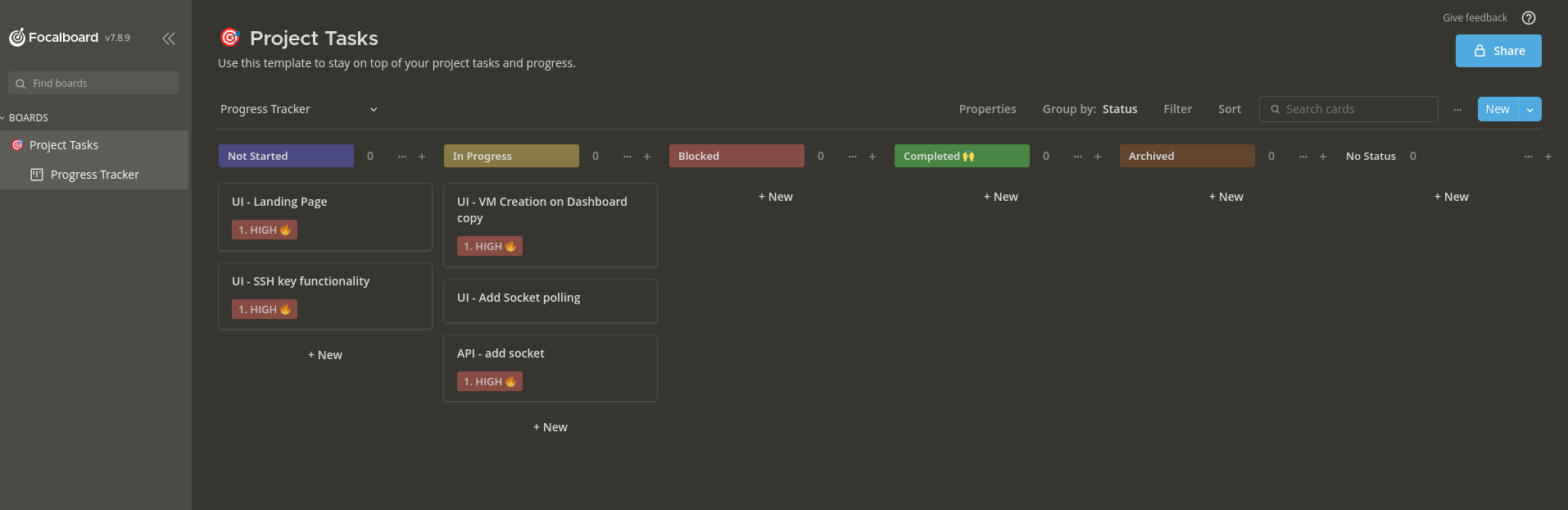Click the help question mark icon

click(1528, 18)
